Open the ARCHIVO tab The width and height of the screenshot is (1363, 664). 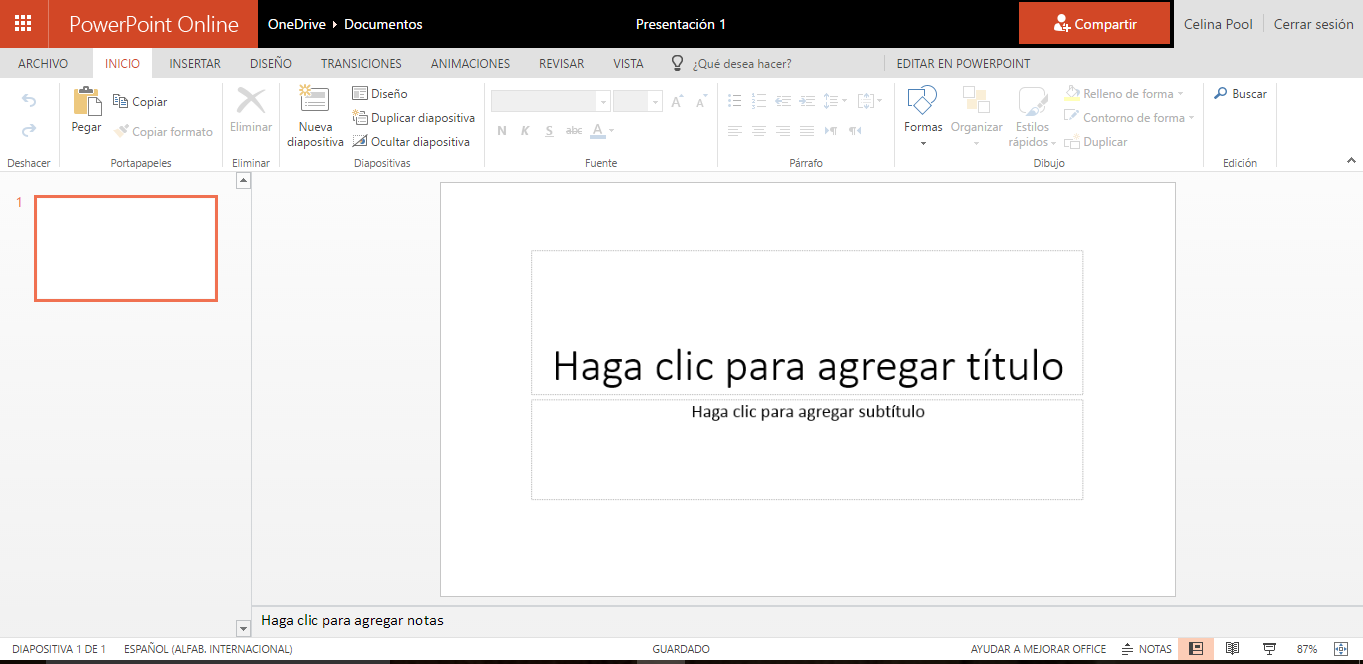tap(43, 63)
